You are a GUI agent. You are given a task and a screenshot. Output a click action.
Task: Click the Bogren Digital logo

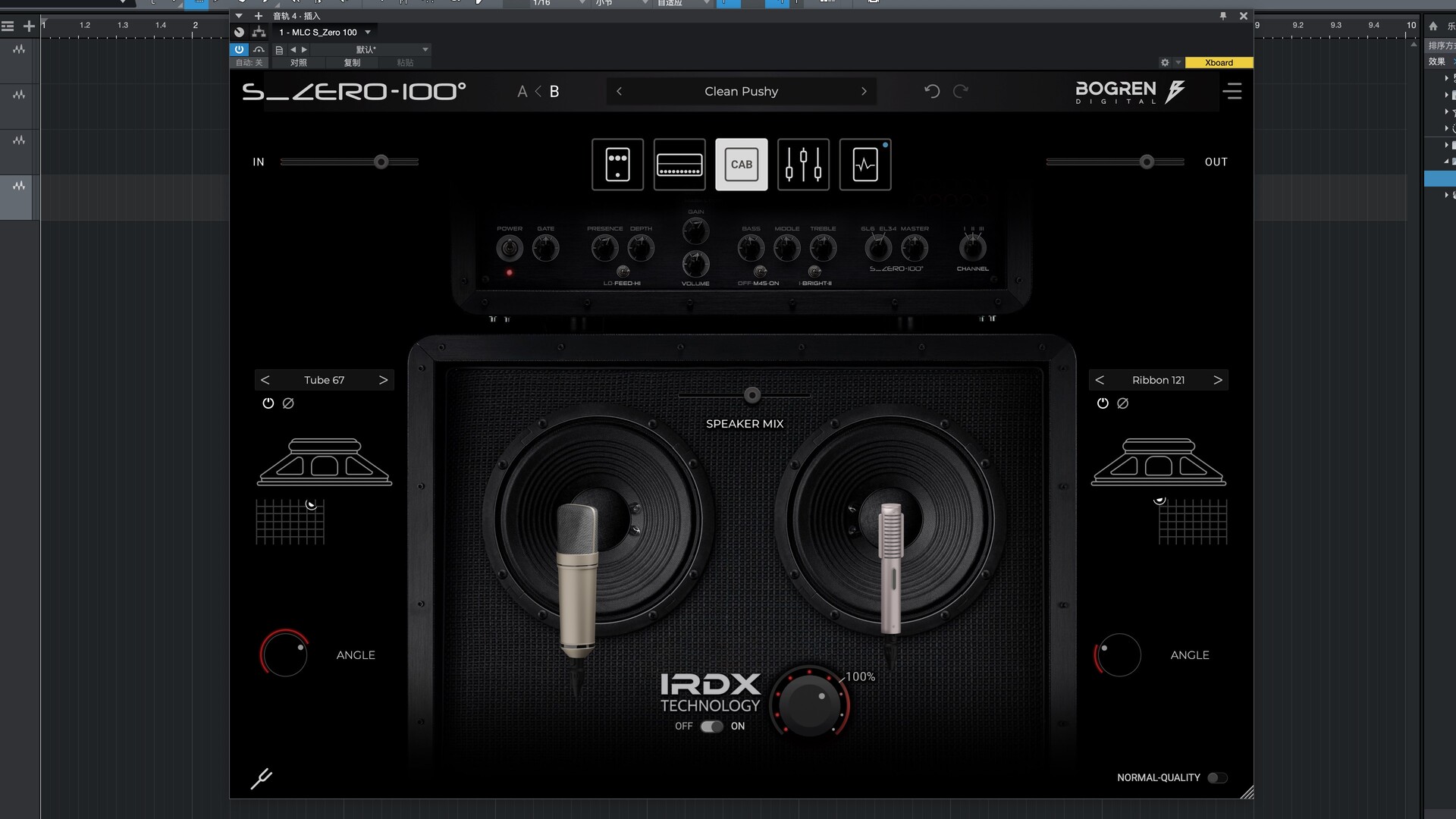tap(1130, 92)
